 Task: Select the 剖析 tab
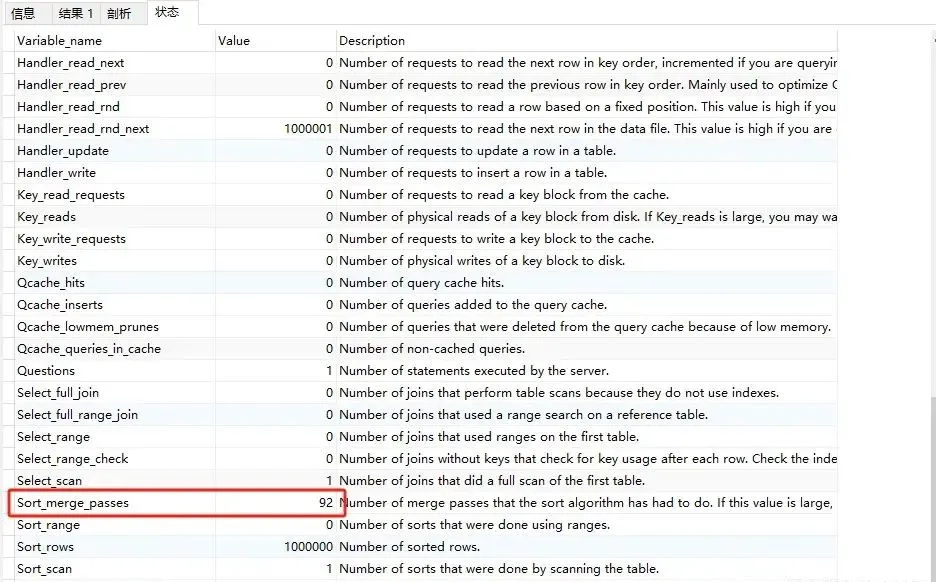click(x=119, y=13)
